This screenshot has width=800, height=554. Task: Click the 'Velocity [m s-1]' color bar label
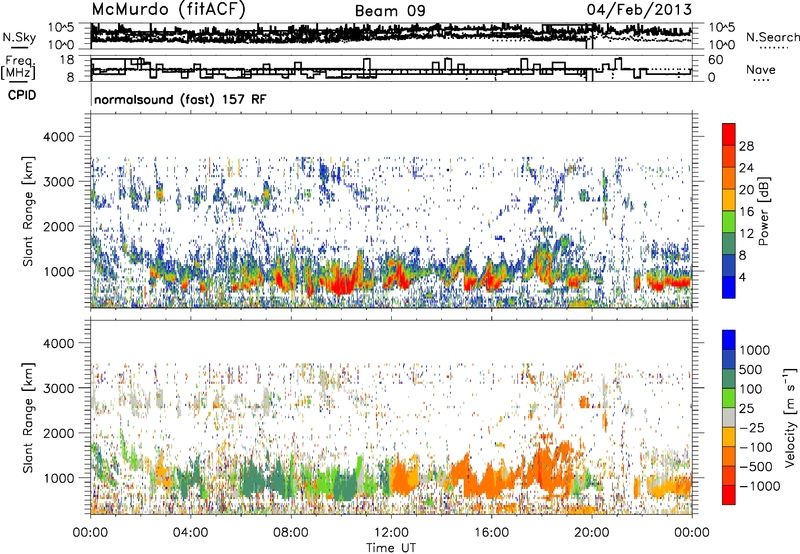tap(790, 417)
